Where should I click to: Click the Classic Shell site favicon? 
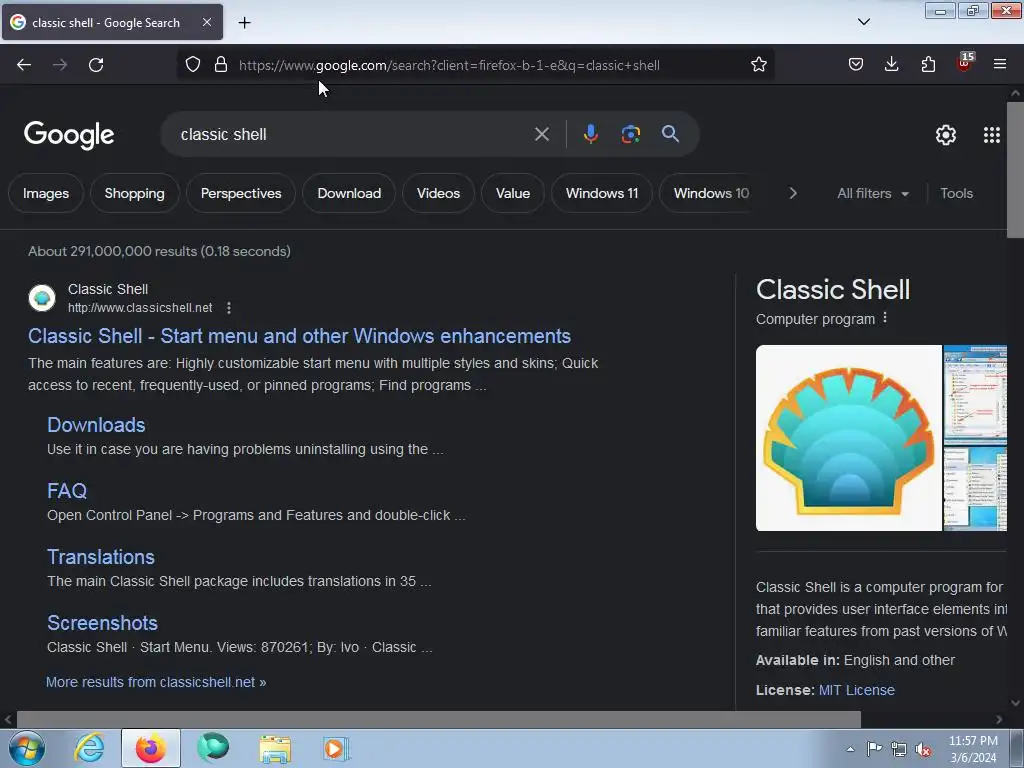(42, 298)
